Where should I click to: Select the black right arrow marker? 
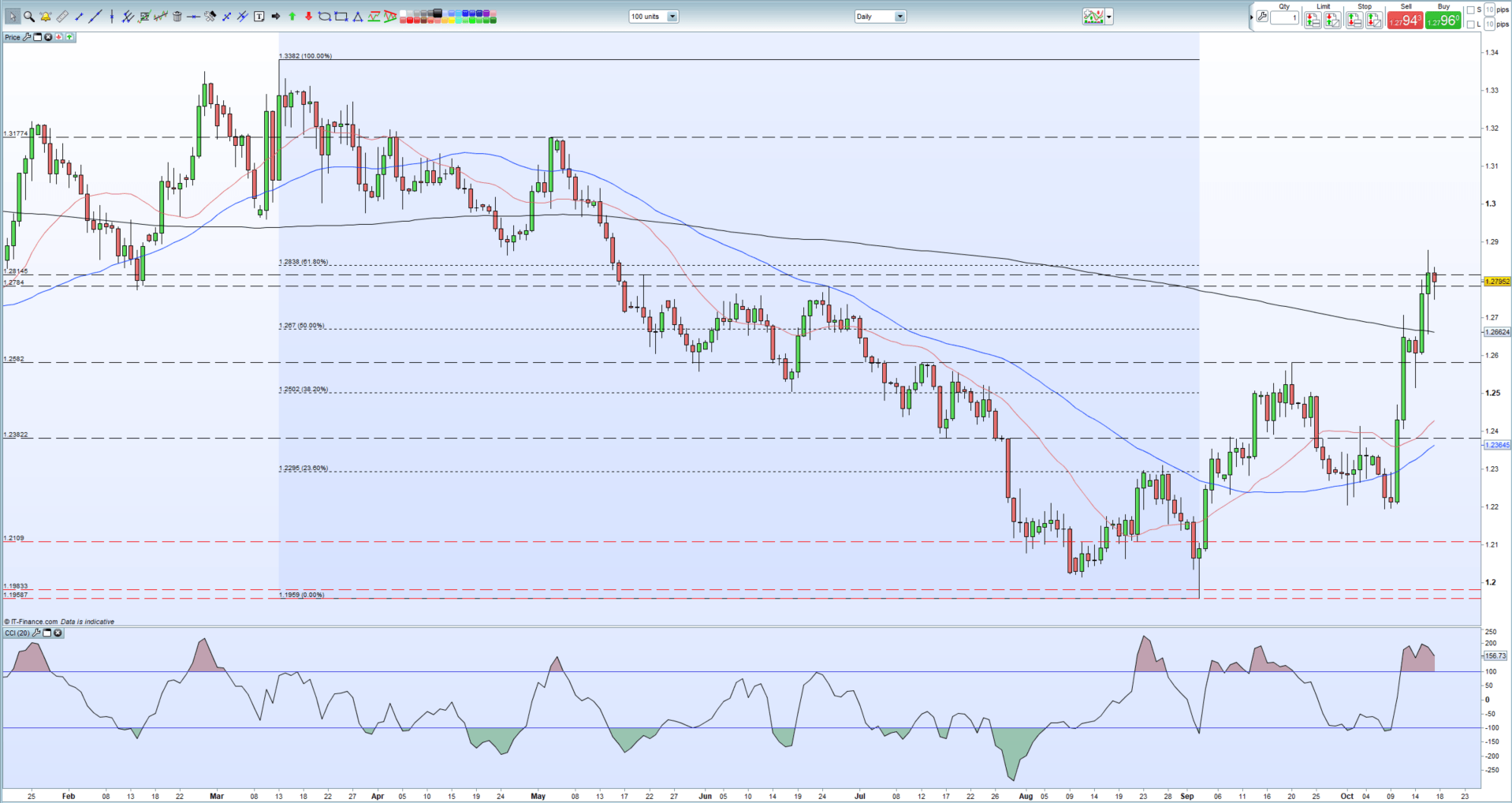pyautogui.click(x=275, y=17)
